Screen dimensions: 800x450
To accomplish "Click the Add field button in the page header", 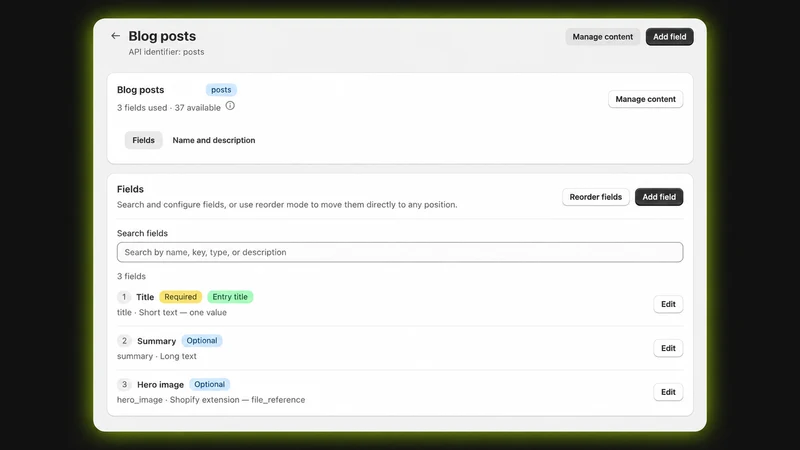I will tap(669, 37).
